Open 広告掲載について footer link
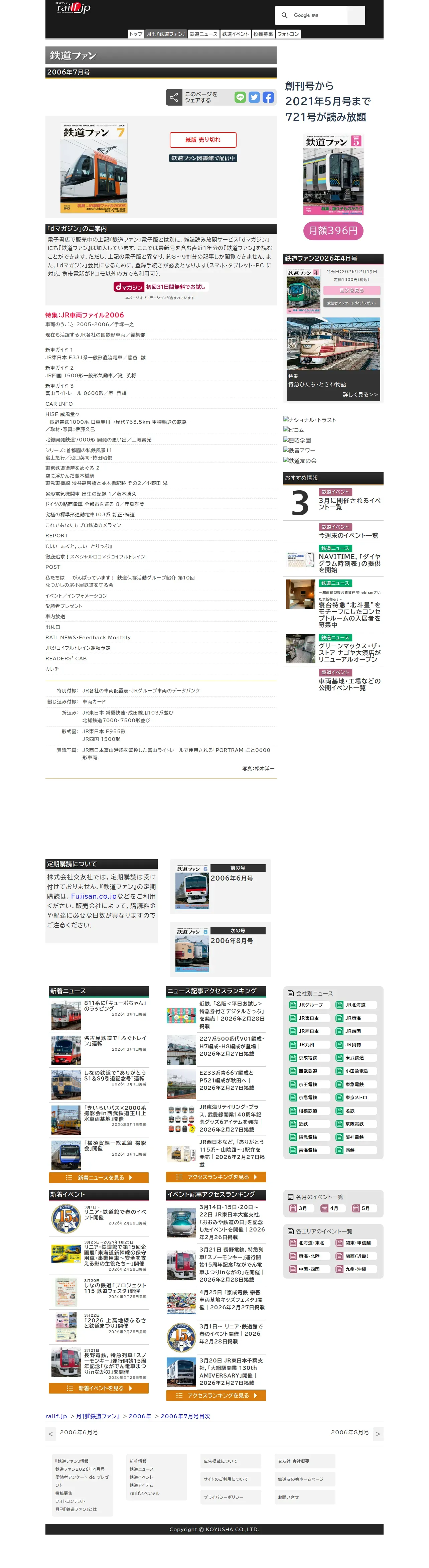 click(x=220, y=1461)
